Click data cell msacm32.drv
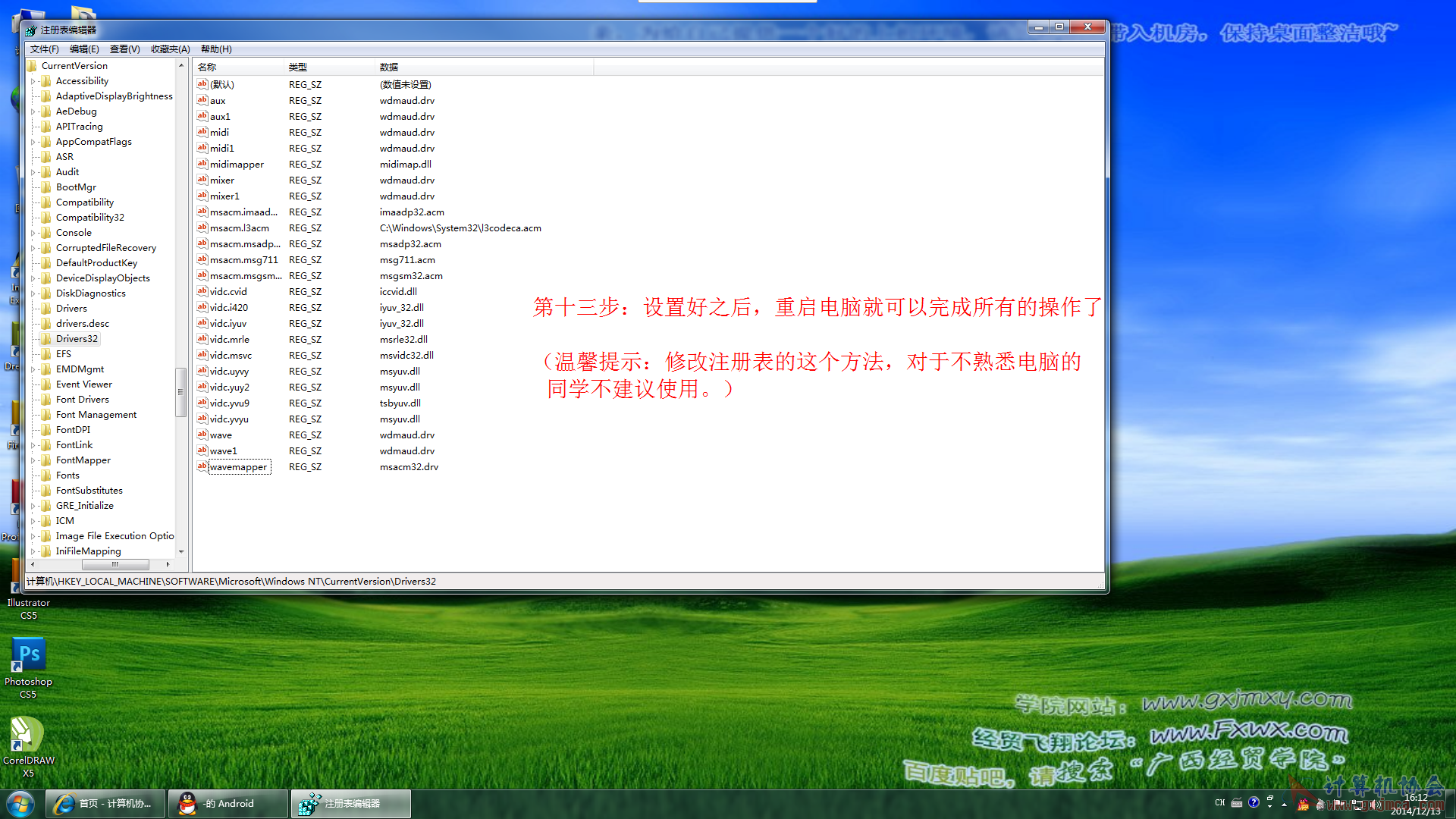 pyautogui.click(x=409, y=467)
